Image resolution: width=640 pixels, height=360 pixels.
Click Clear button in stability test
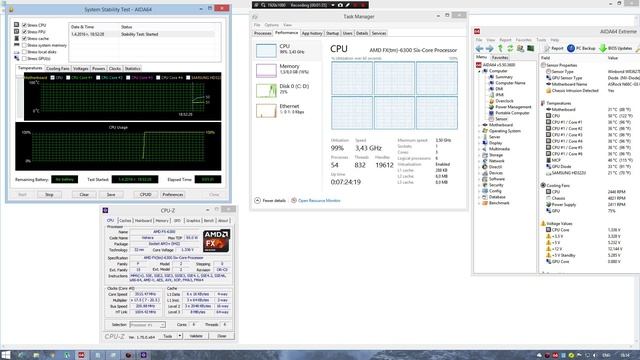pyautogui.click(x=84, y=195)
